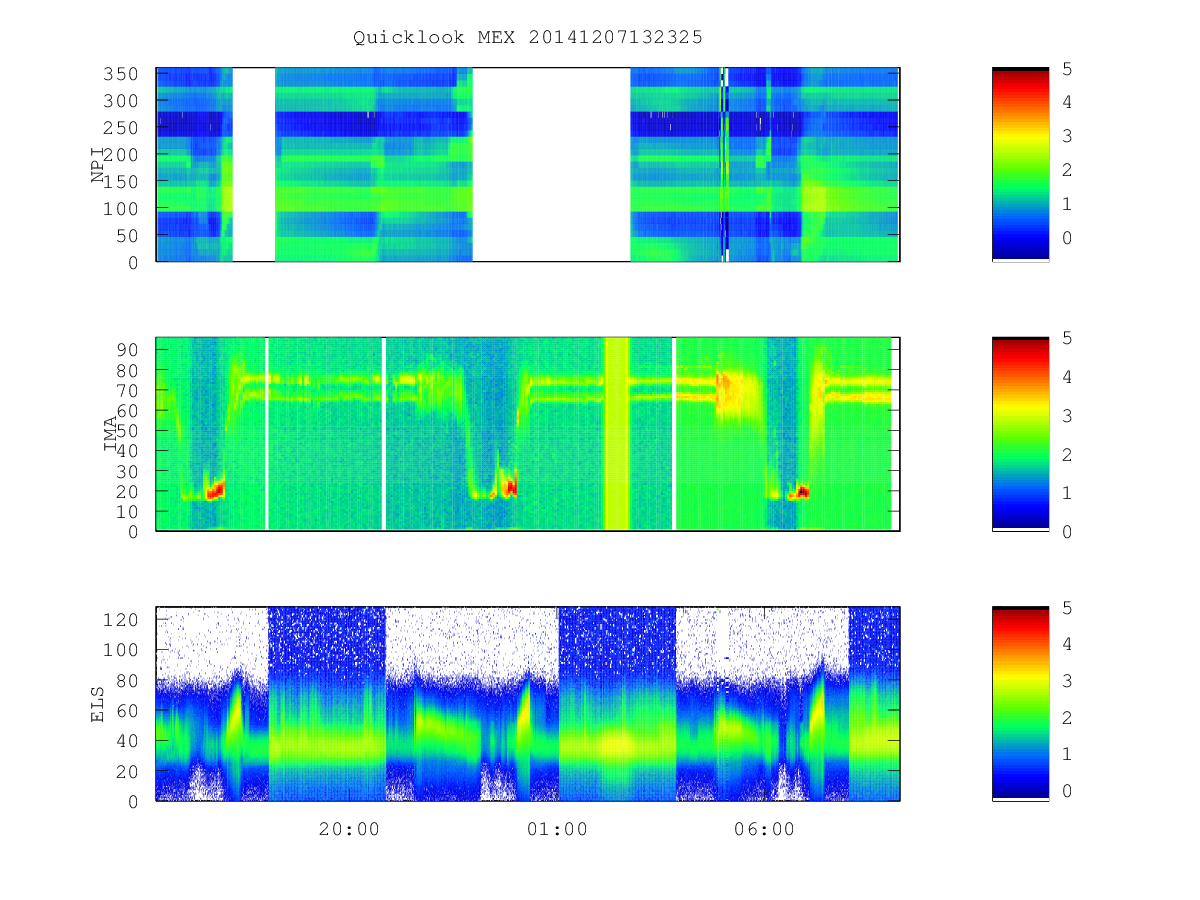Click the 3 label on NPI colorbar
This screenshot has width=1200, height=900.
click(x=1067, y=136)
